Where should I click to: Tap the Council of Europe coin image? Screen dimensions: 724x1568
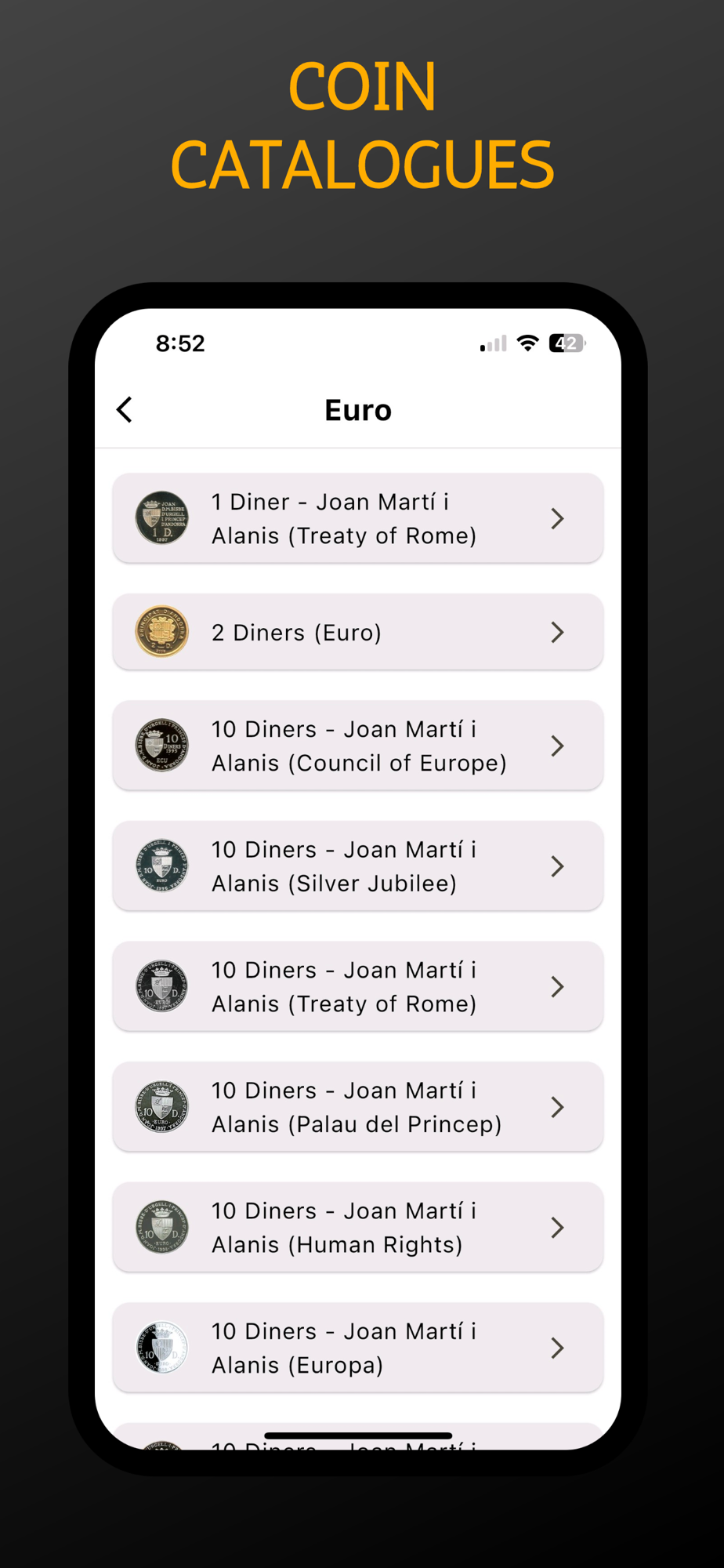point(161,746)
